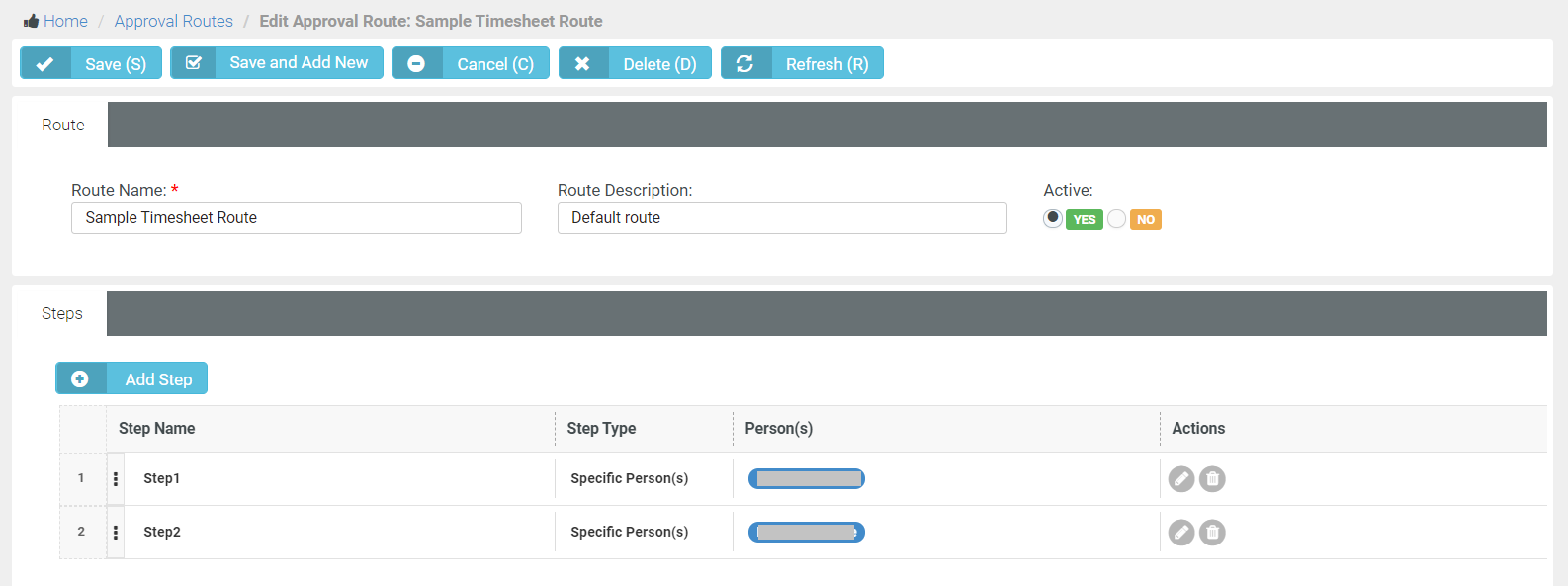Click the orange NO label
This screenshot has width=1568, height=586.
[1145, 220]
